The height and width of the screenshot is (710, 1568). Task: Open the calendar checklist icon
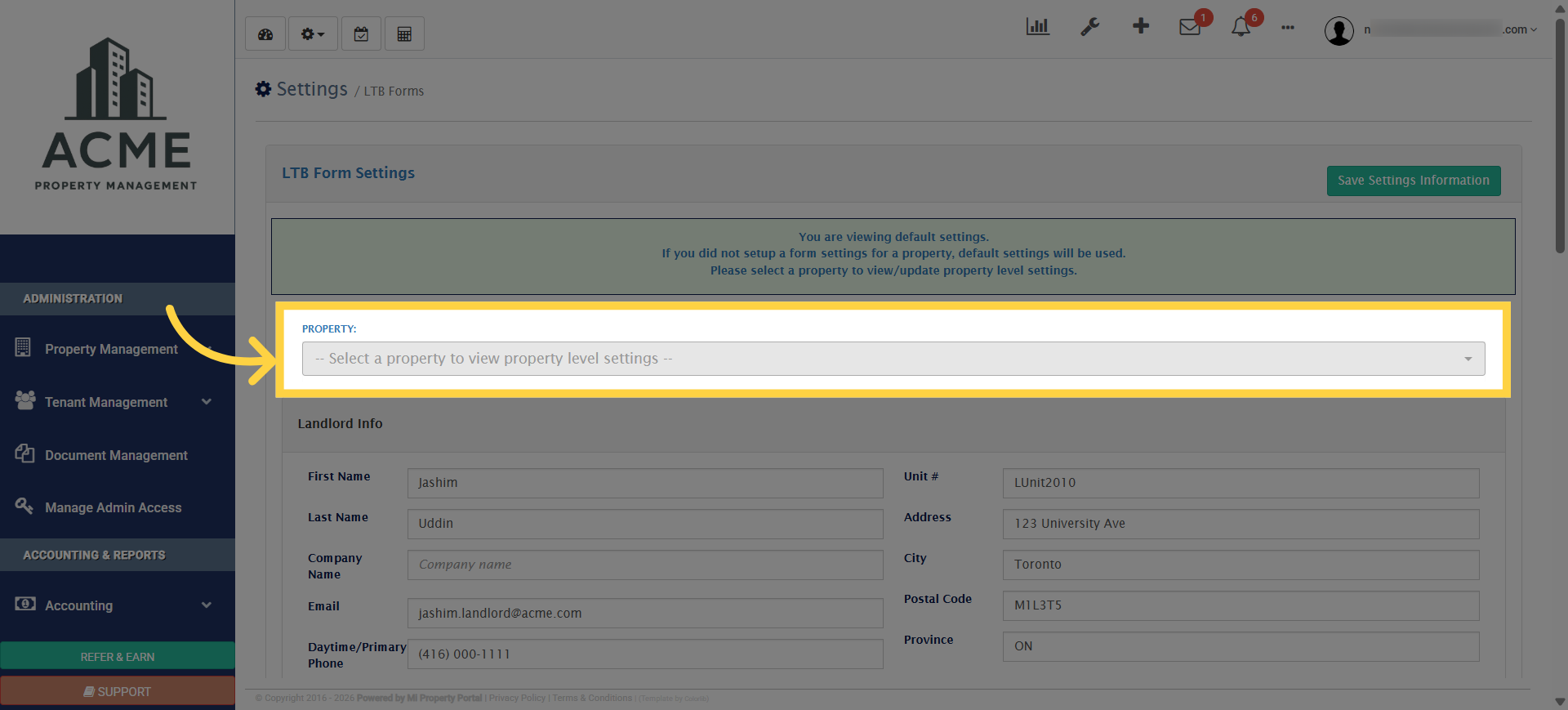pos(361,34)
